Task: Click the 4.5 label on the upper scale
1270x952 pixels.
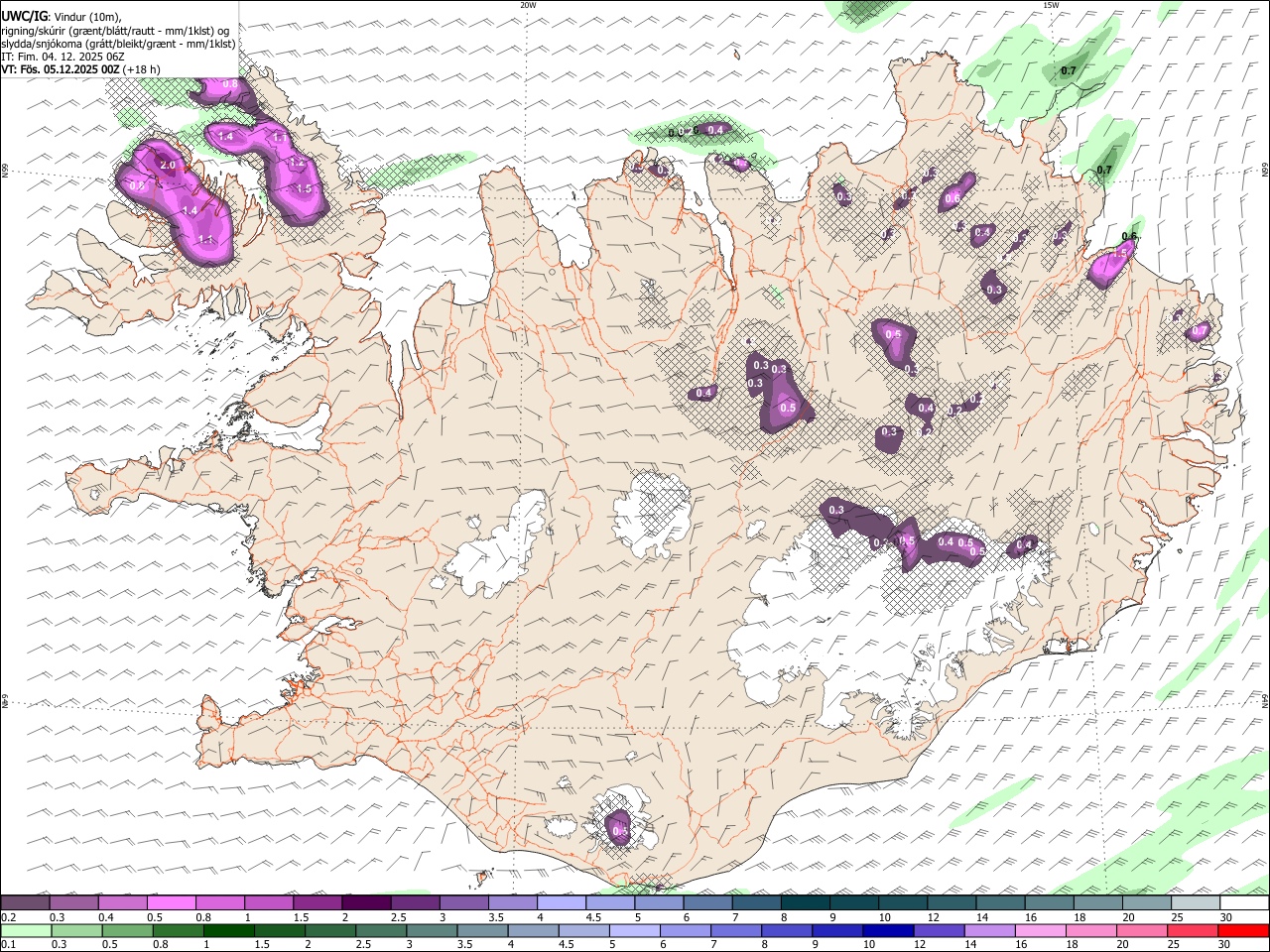Action: (593, 917)
